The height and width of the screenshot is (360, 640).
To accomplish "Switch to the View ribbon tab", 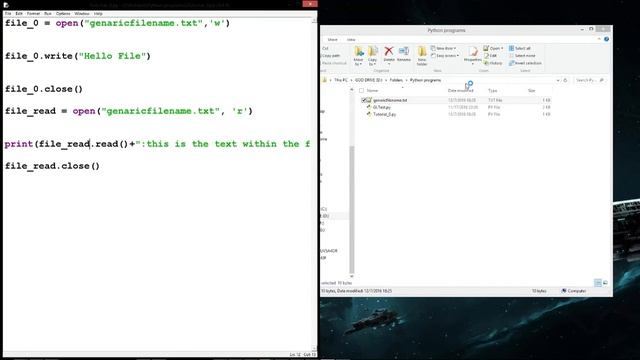I will tap(351, 40).
